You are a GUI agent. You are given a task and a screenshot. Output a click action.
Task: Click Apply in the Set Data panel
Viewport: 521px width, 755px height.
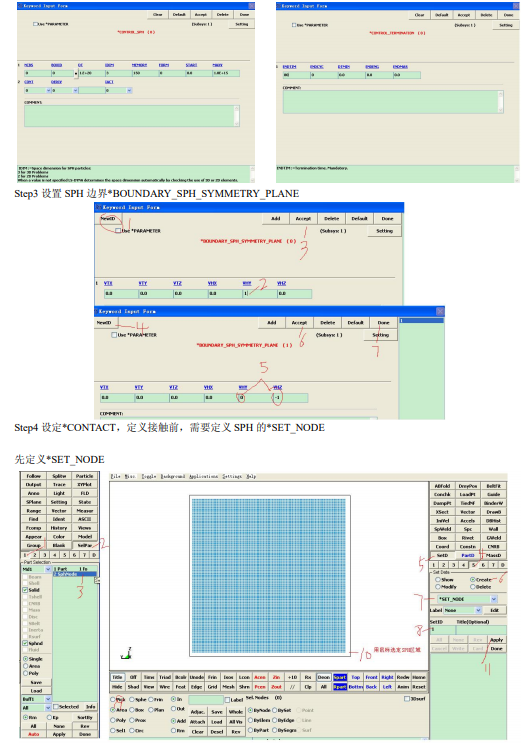point(496,640)
